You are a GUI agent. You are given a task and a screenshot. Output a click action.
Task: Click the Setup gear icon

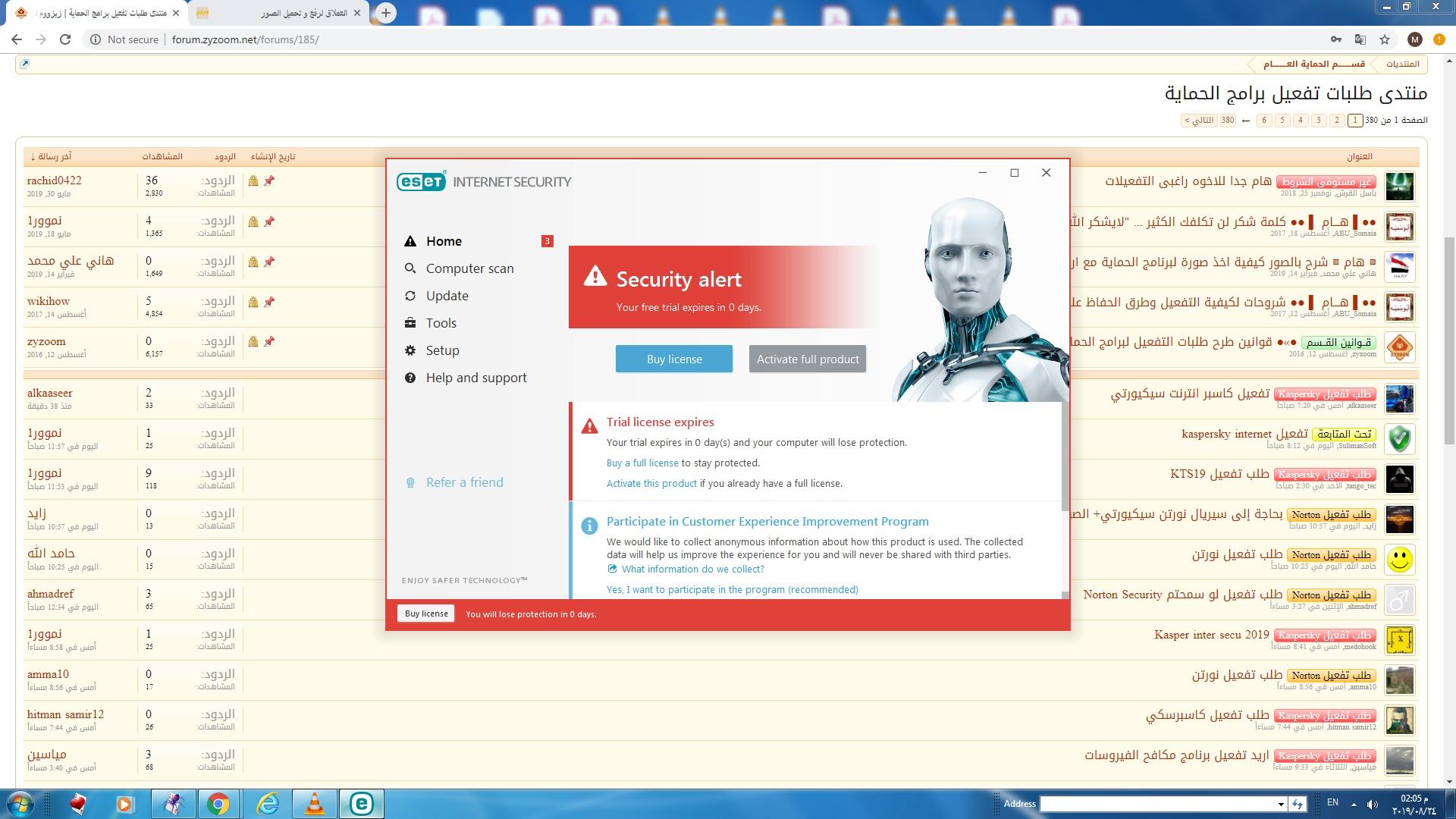410,350
